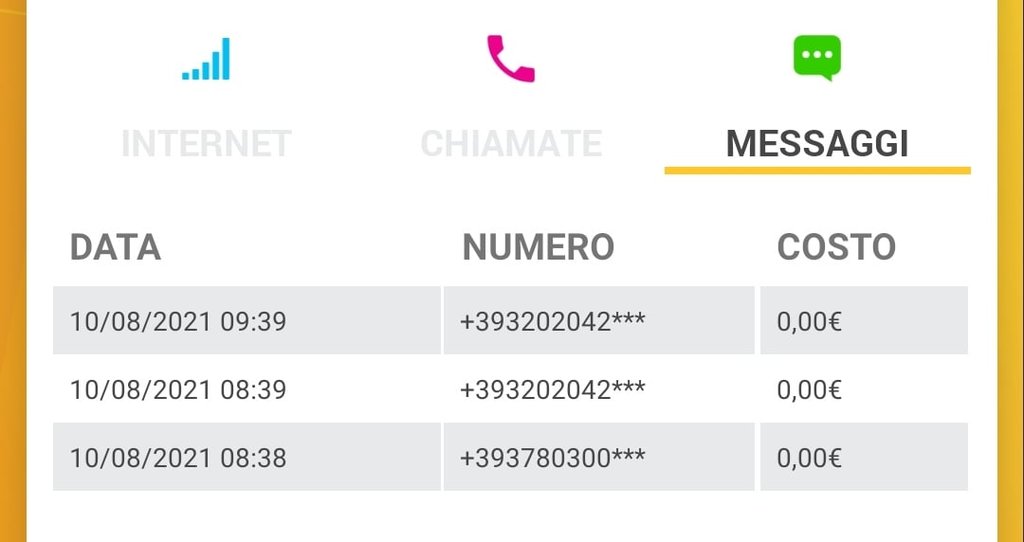Image resolution: width=1024 pixels, height=542 pixels.
Task: Click the DATA column header
Action: (116, 247)
